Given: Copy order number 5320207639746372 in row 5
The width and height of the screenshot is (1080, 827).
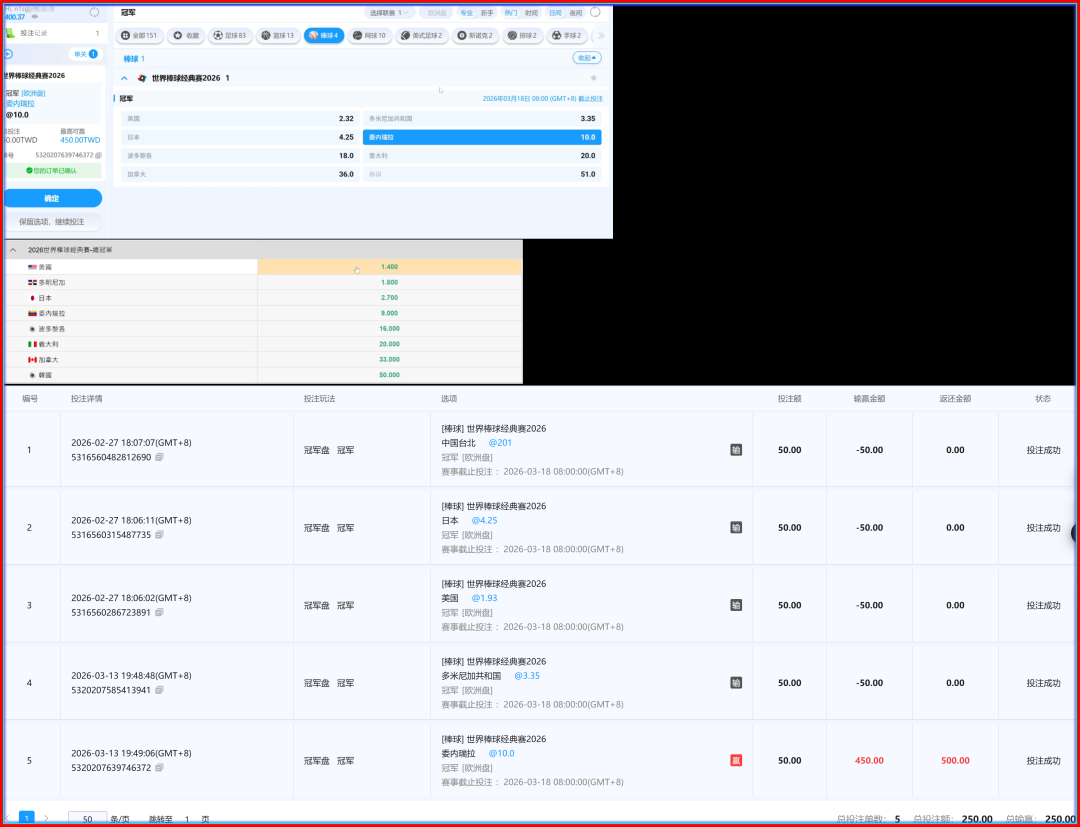Looking at the screenshot, I should pyautogui.click(x=160, y=768).
